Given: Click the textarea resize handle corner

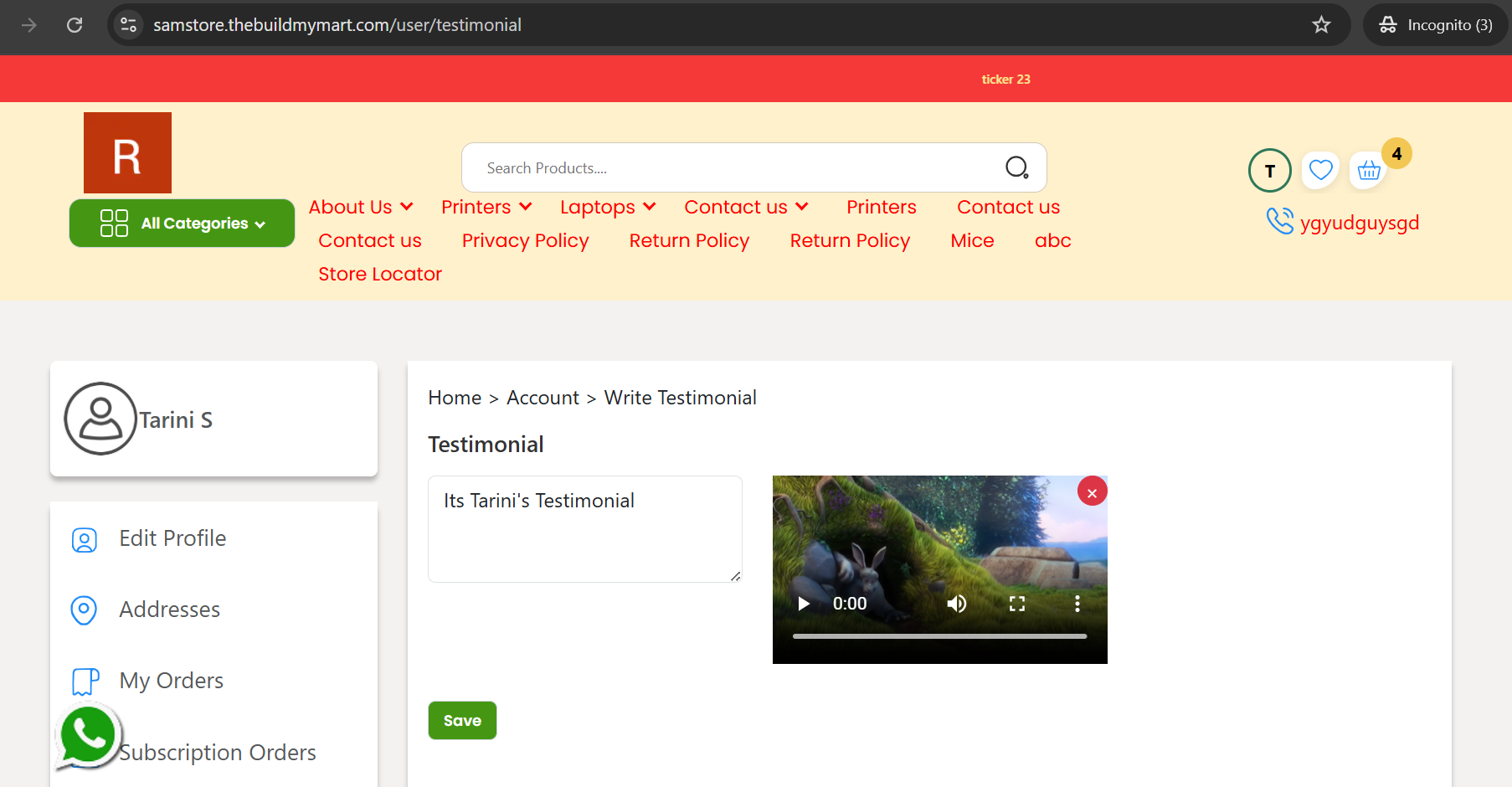Looking at the screenshot, I should click(735, 576).
